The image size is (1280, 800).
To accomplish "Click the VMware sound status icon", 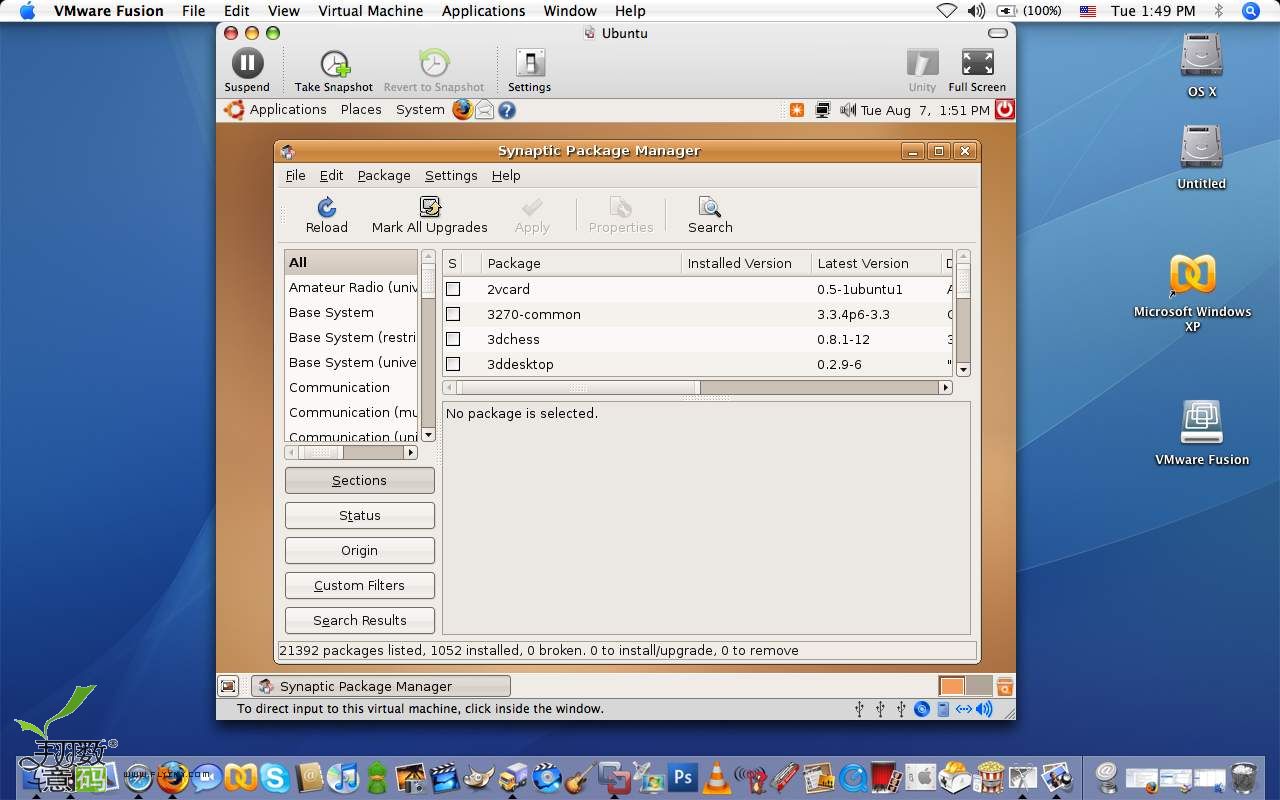I will (985, 709).
